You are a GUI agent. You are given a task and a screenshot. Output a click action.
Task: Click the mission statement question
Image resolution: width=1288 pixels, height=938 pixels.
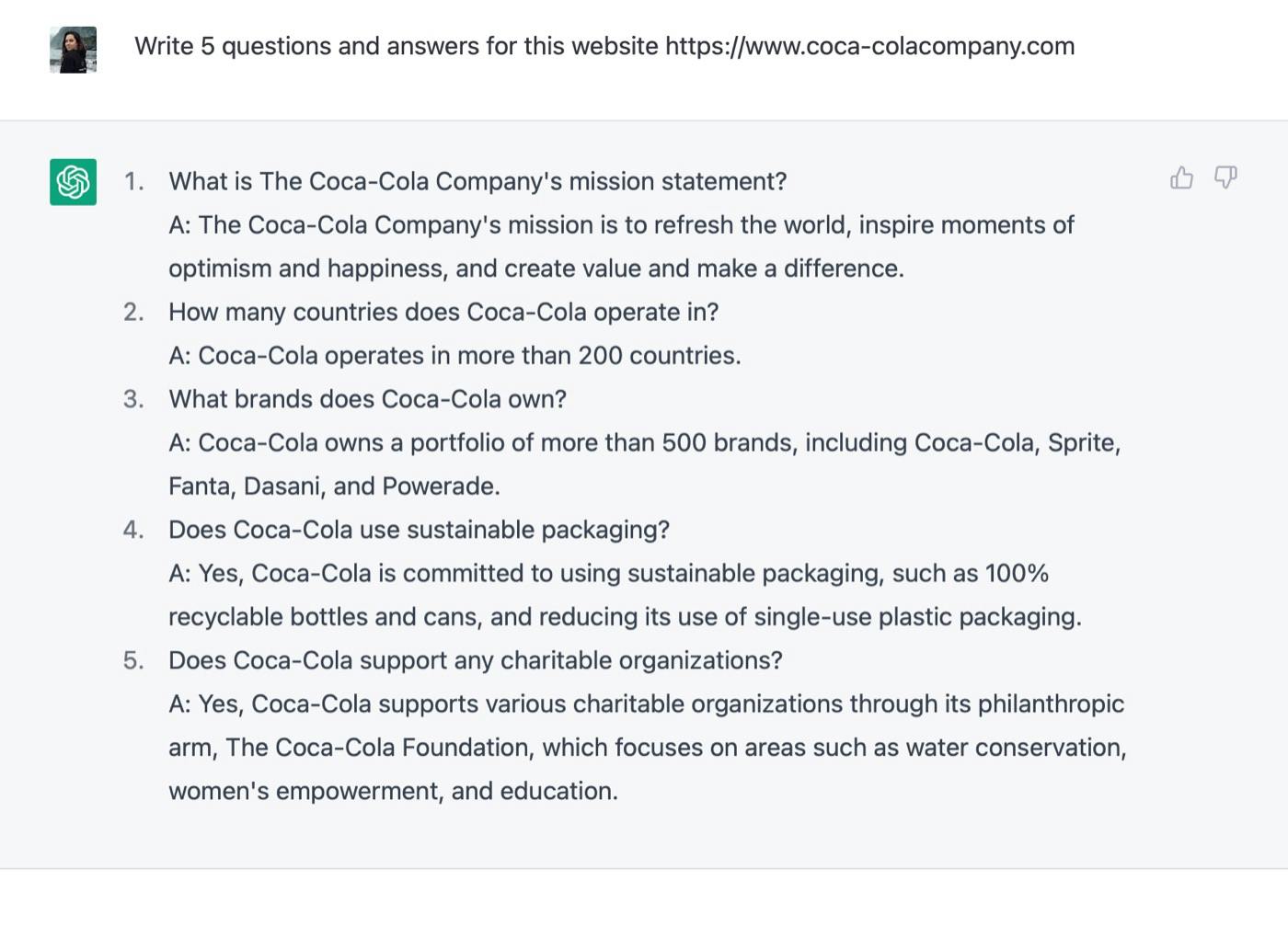pos(477,181)
